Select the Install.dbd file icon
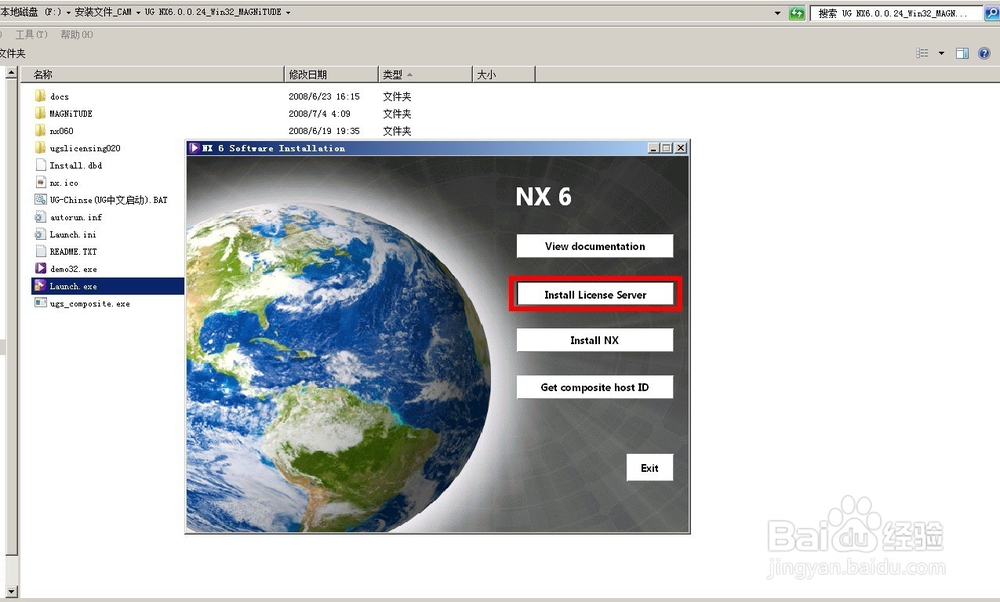Screen dimensions: 1000x602 click(x=40, y=165)
